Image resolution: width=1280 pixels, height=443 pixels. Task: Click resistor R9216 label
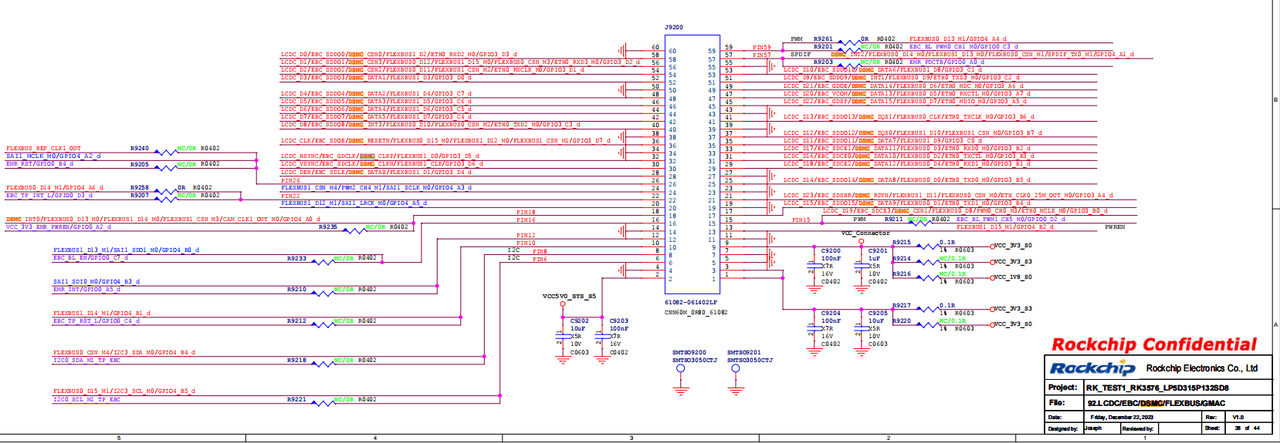[901, 273]
